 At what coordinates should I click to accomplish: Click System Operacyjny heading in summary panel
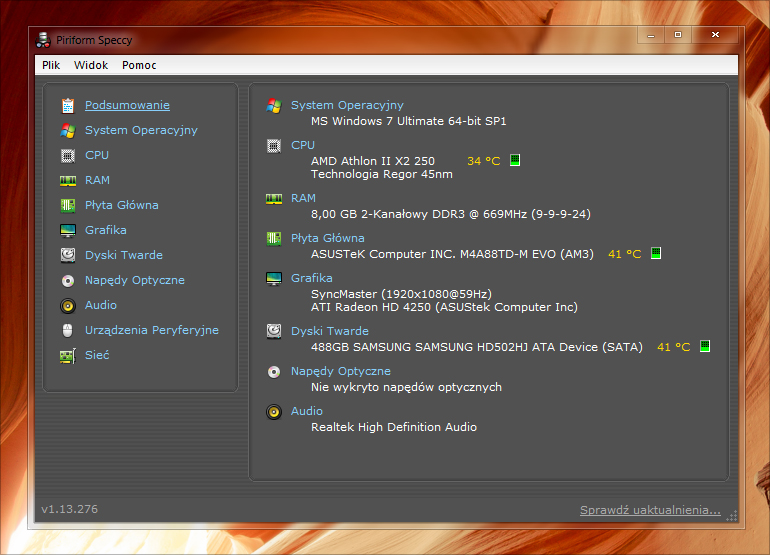tap(347, 105)
